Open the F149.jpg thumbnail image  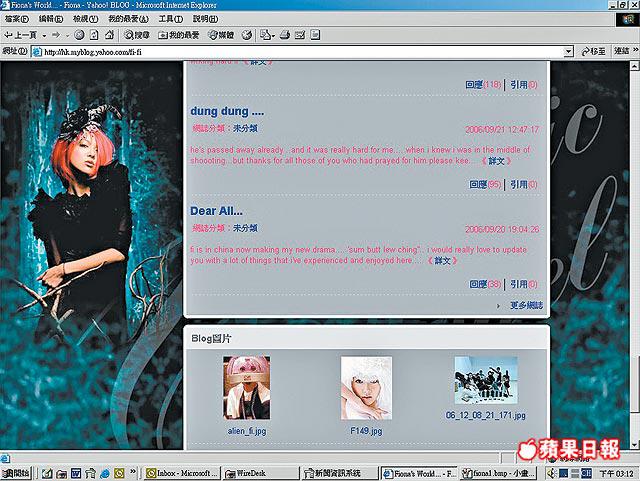pos(366,388)
